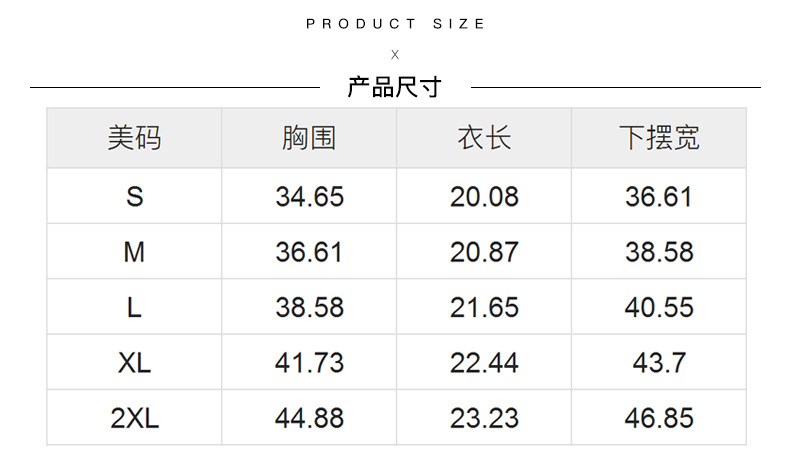
Task: Click the 下摆宽 column header
Action: click(x=659, y=138)
